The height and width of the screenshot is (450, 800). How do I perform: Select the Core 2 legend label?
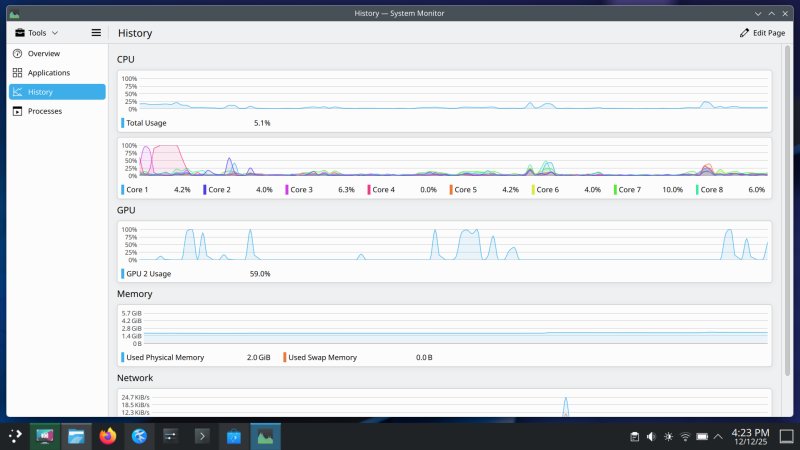(x=217, y=190)
